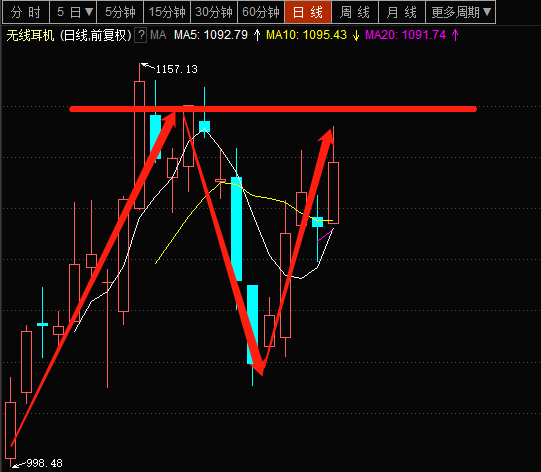
Task: Click the red horizontal resistance line
Action: [x=273, y=109]
